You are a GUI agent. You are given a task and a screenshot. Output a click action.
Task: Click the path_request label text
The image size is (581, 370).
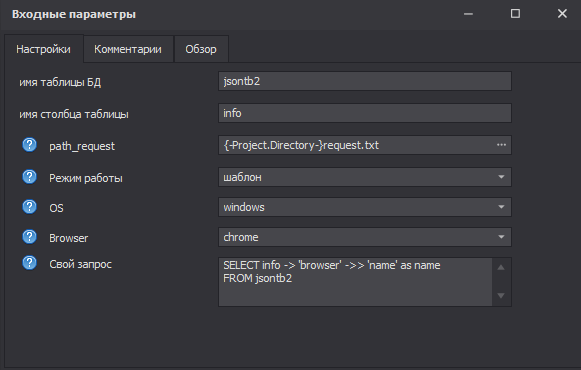pyautogui.click(x=82, y=146)
